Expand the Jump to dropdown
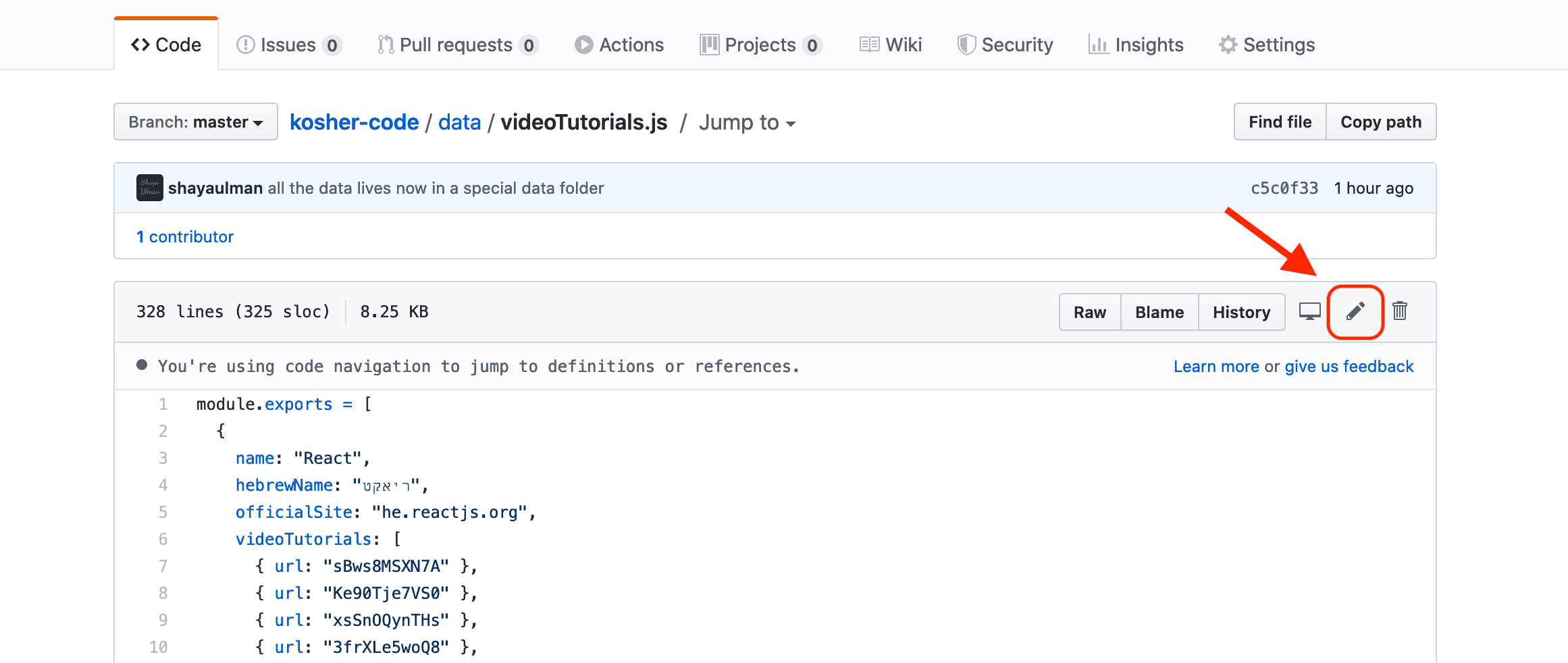Image resolution: width=1568 pixels, height=663 pixels. tap(747, 122)
